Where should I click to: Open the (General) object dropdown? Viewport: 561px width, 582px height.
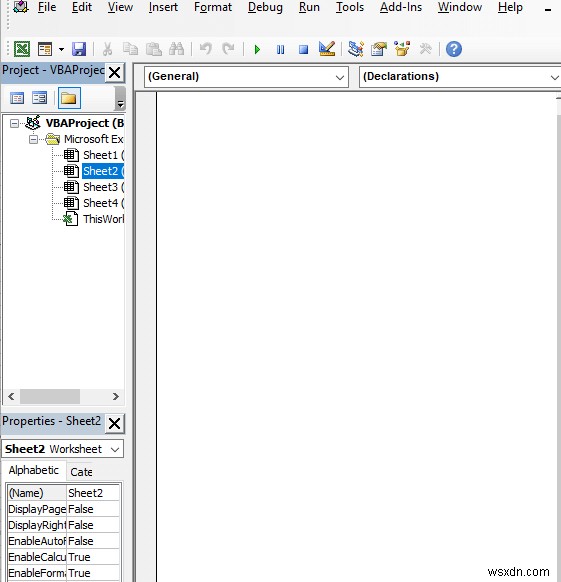(246, 77)
